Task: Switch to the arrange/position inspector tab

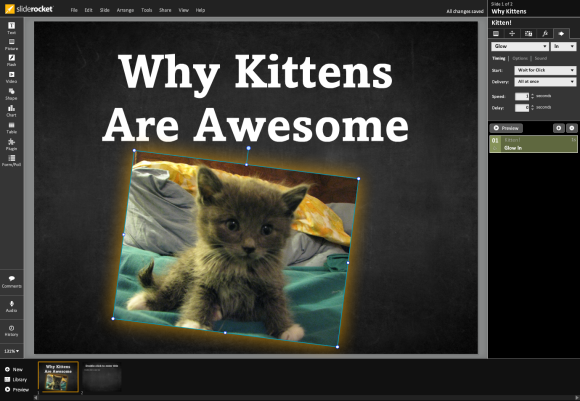Action: tap(512, 34)
